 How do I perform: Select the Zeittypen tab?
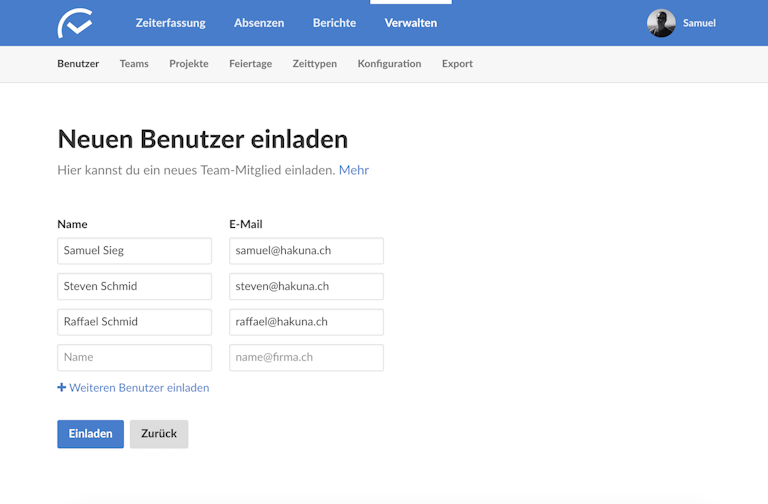point(314,64)
